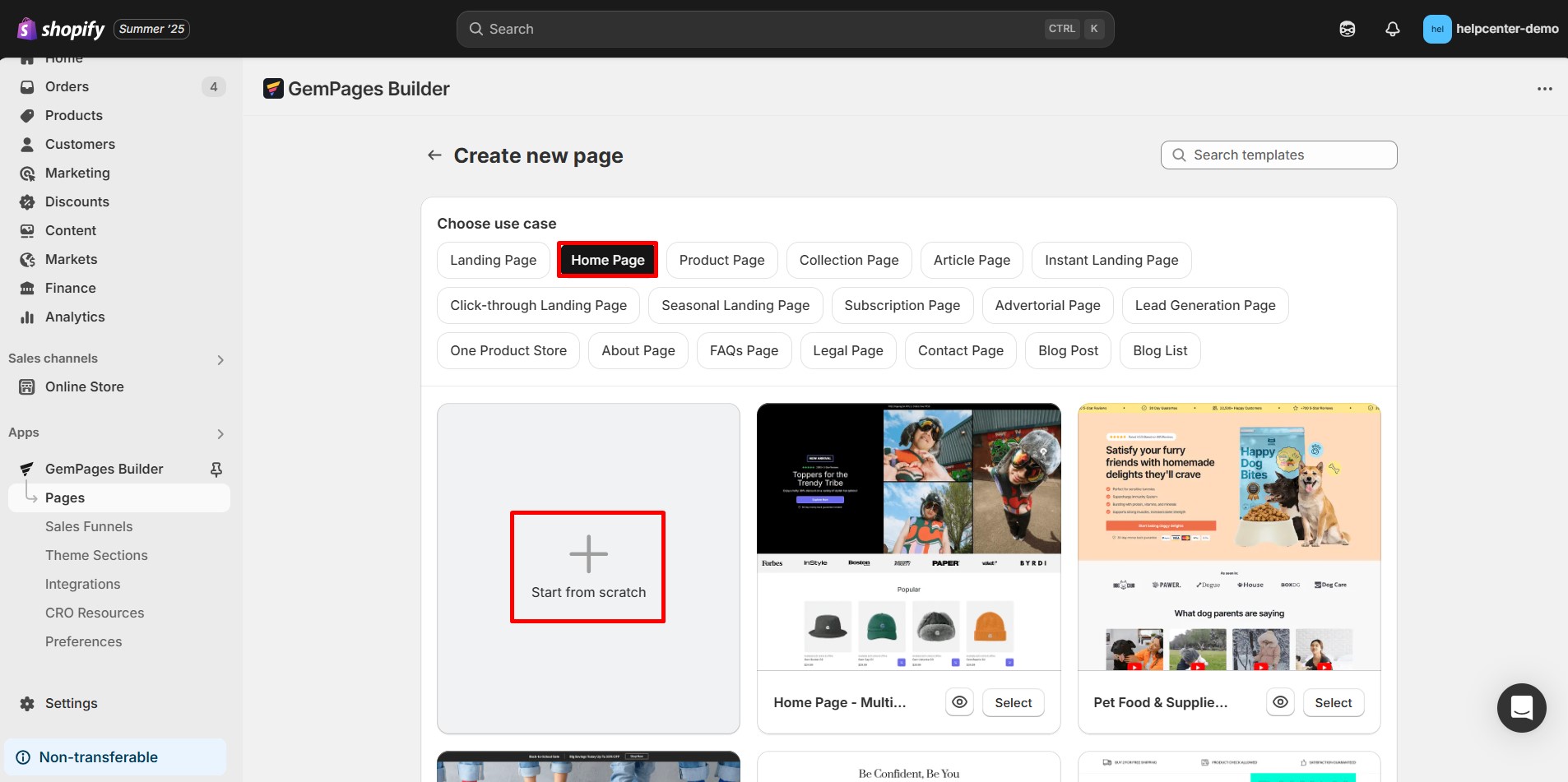Select the FAQs Page use case
This screenshot has height=782, width=1568.
744,350
